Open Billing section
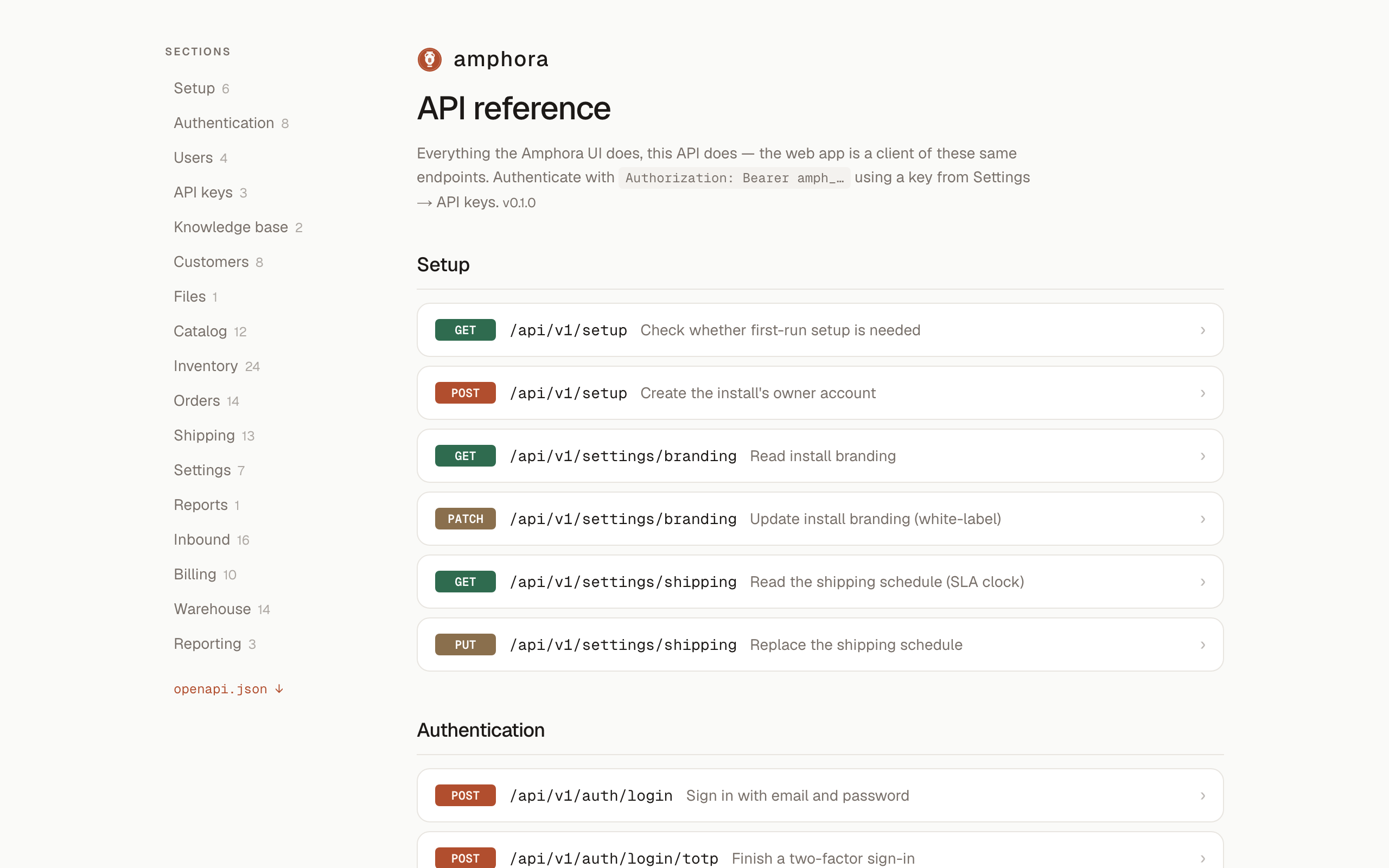1389x868 pixels. coord(205,575)
